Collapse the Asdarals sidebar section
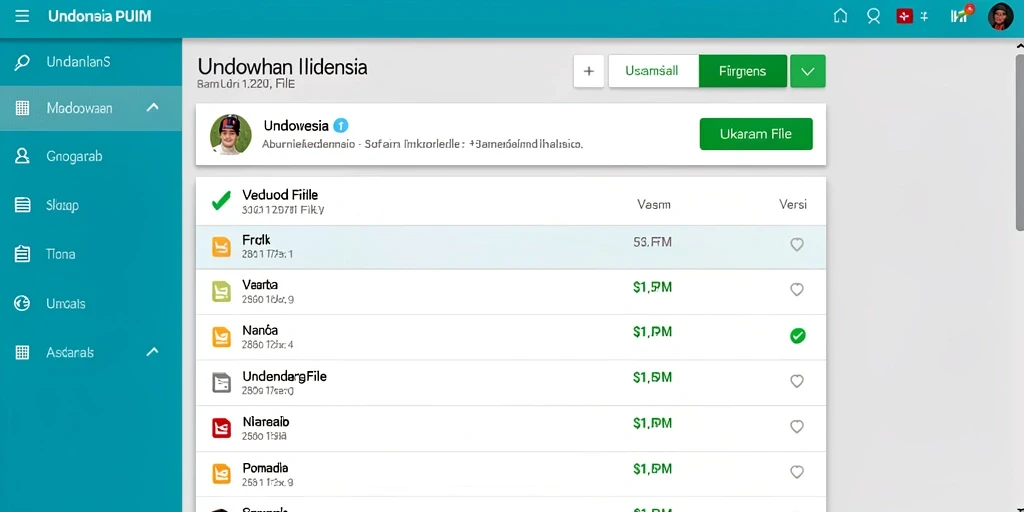The height and width of the screenshot is (512, 1024). coord(152,351)
